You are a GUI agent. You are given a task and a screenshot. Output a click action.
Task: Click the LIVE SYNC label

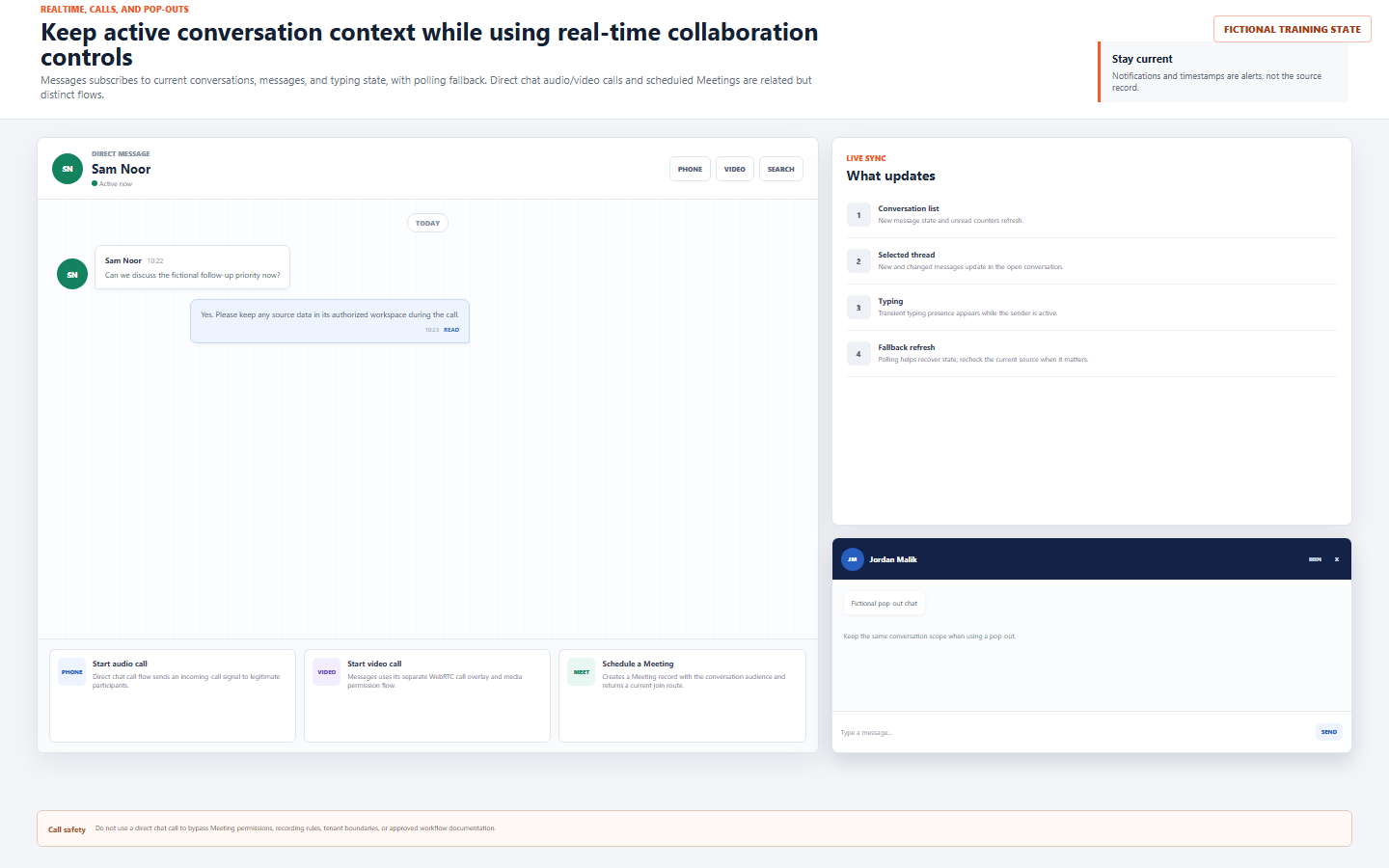coord(866,158)
